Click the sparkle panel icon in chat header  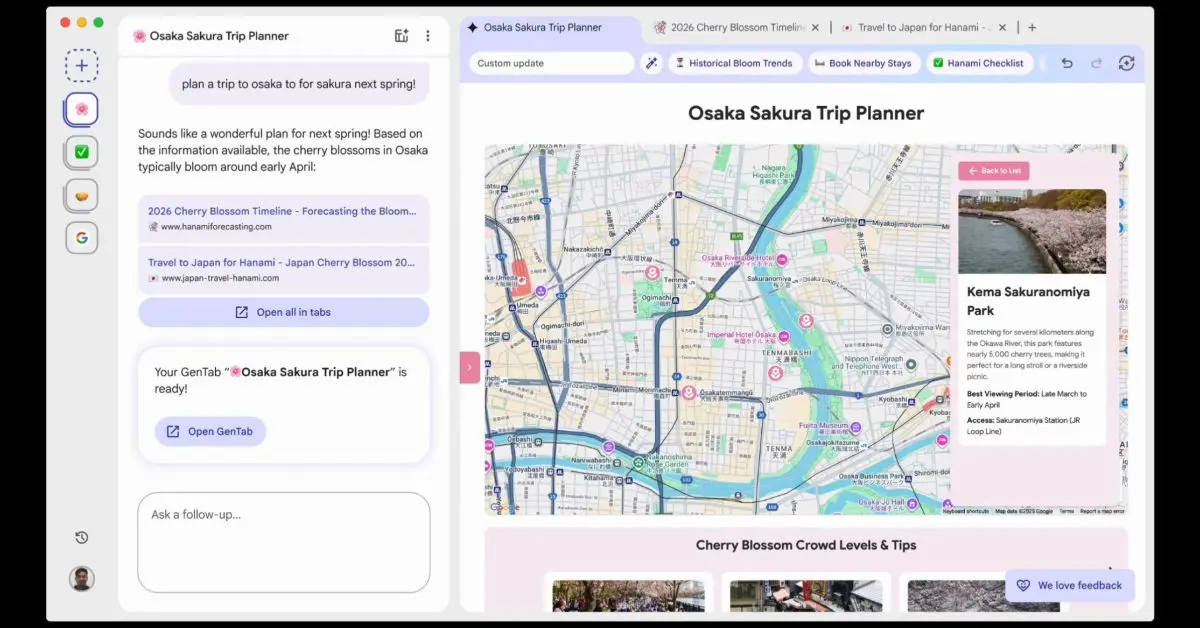[x=401, y=36]
